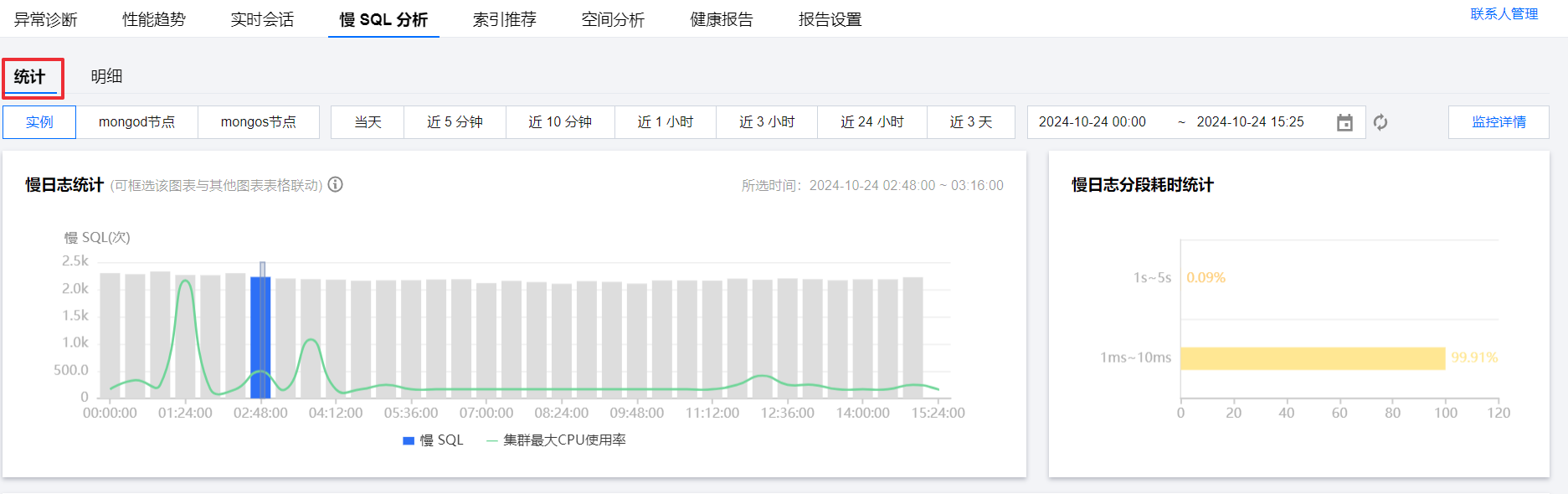This screenshot has width=1568, height=494.
Task: Click the refresh icon beside date range
Action: [1380, 122]
